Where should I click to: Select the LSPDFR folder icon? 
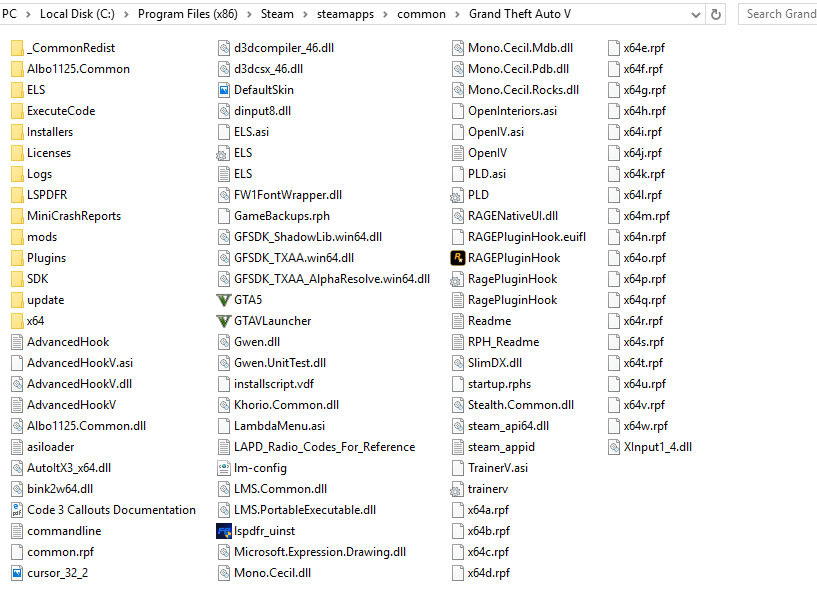(17, 195)
